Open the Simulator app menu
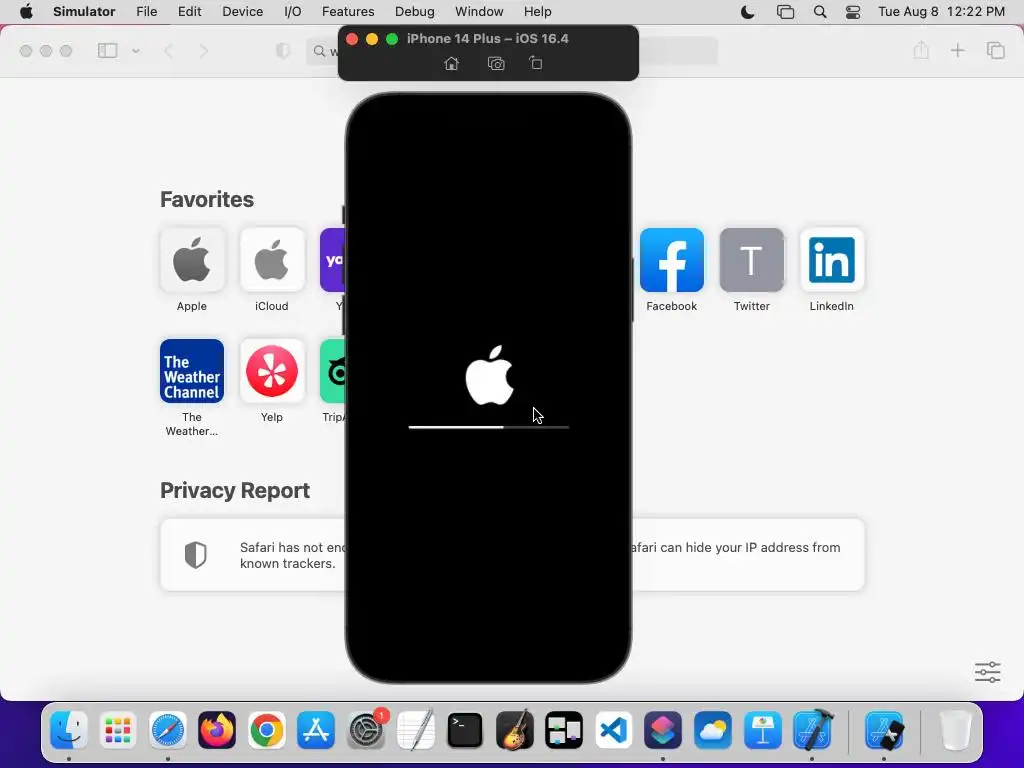Screen dimensions: 1024x768 point(84,12)
